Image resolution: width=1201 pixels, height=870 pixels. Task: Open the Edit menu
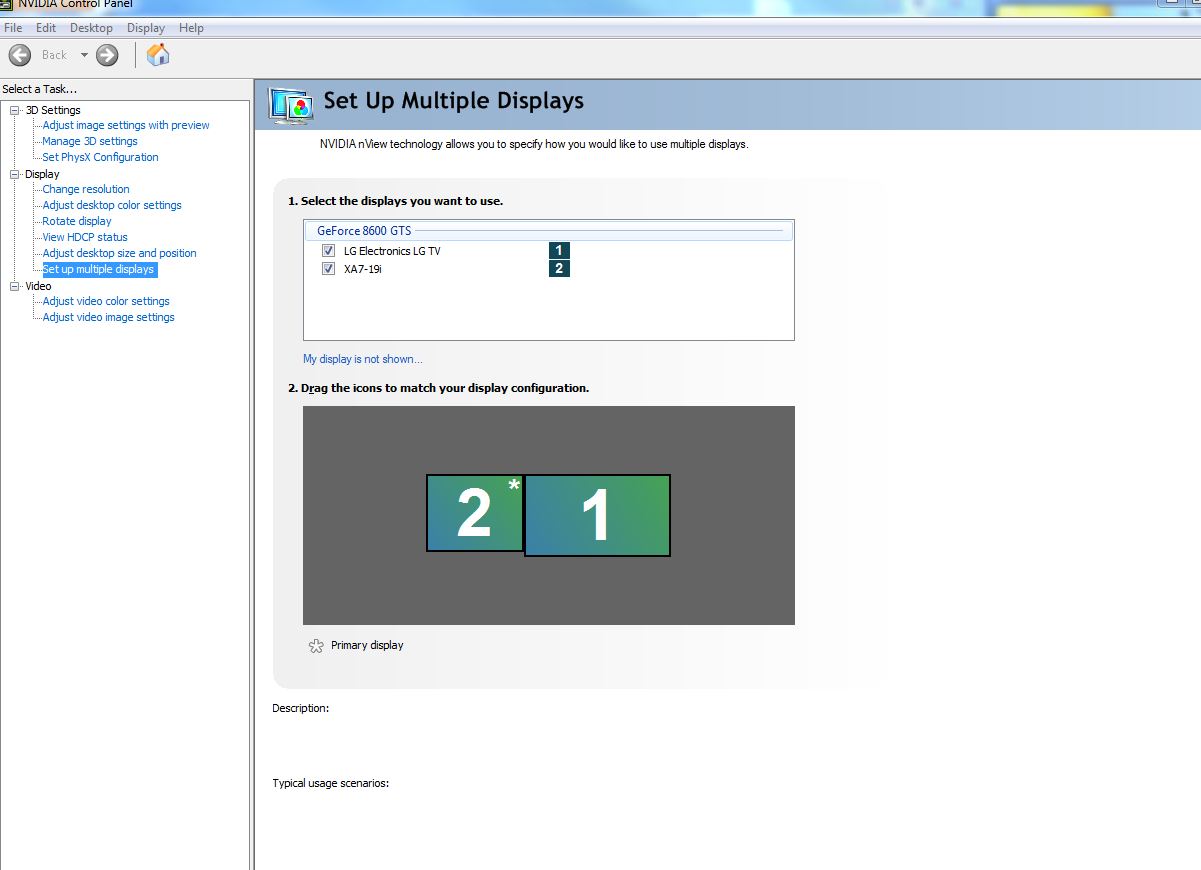[x=46, y=28]
